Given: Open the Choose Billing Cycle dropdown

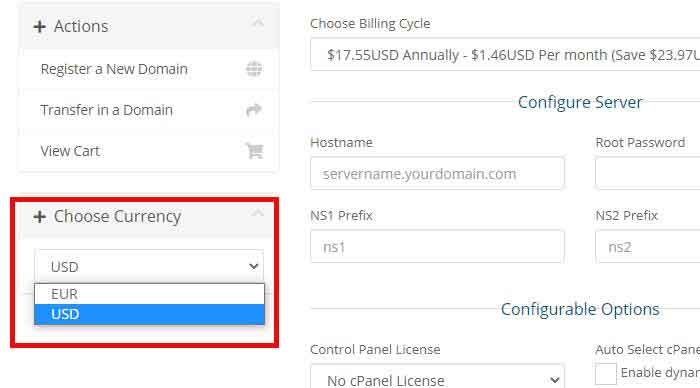Looking at the screenshot, I should pyautogui.click(x=505, y=55).
